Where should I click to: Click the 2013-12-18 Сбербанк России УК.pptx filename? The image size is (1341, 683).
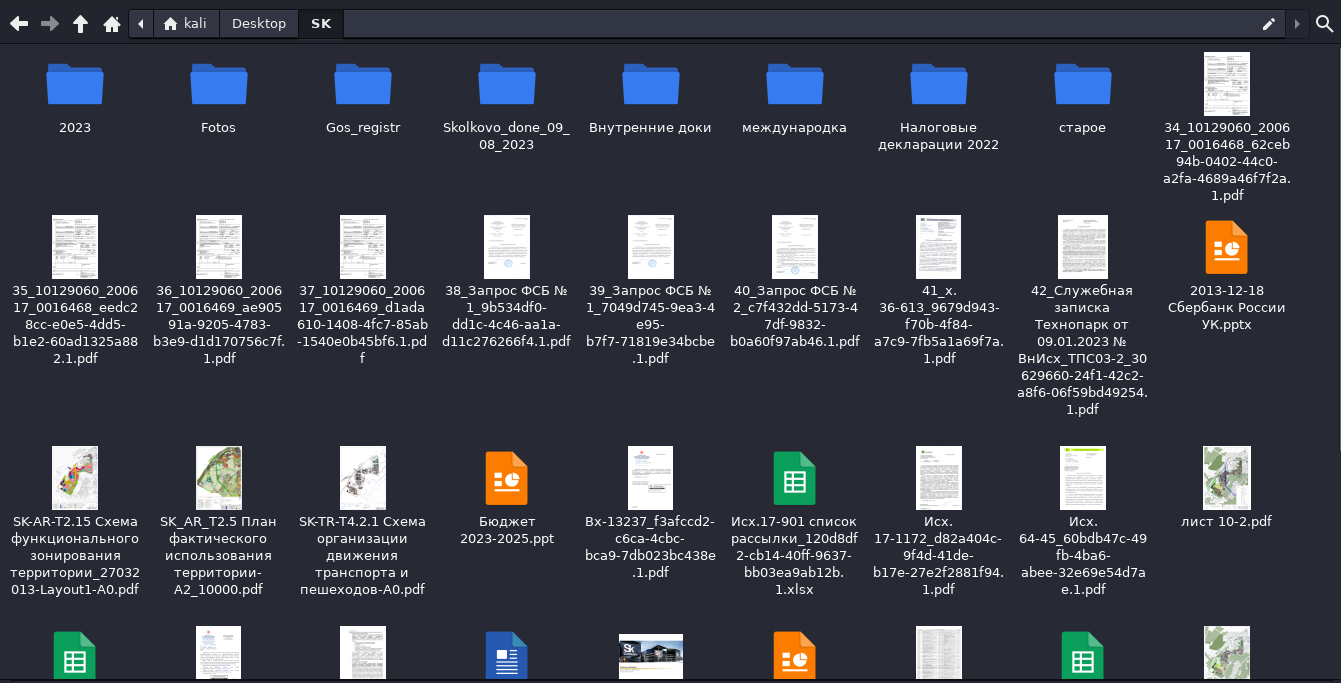(1227, 308)
